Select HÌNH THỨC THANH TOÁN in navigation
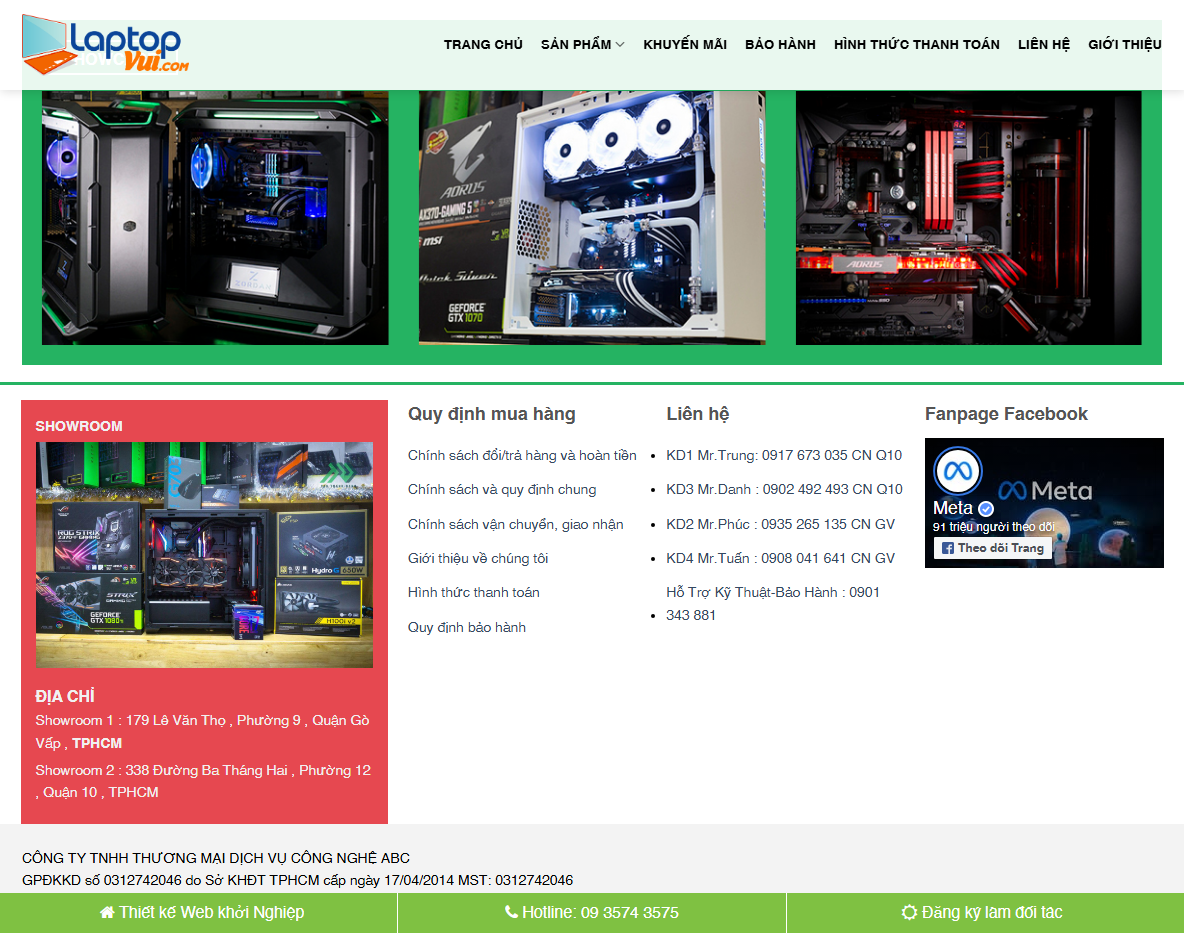The height and width of the screenshot is (933, 1184). coord(916,45)
